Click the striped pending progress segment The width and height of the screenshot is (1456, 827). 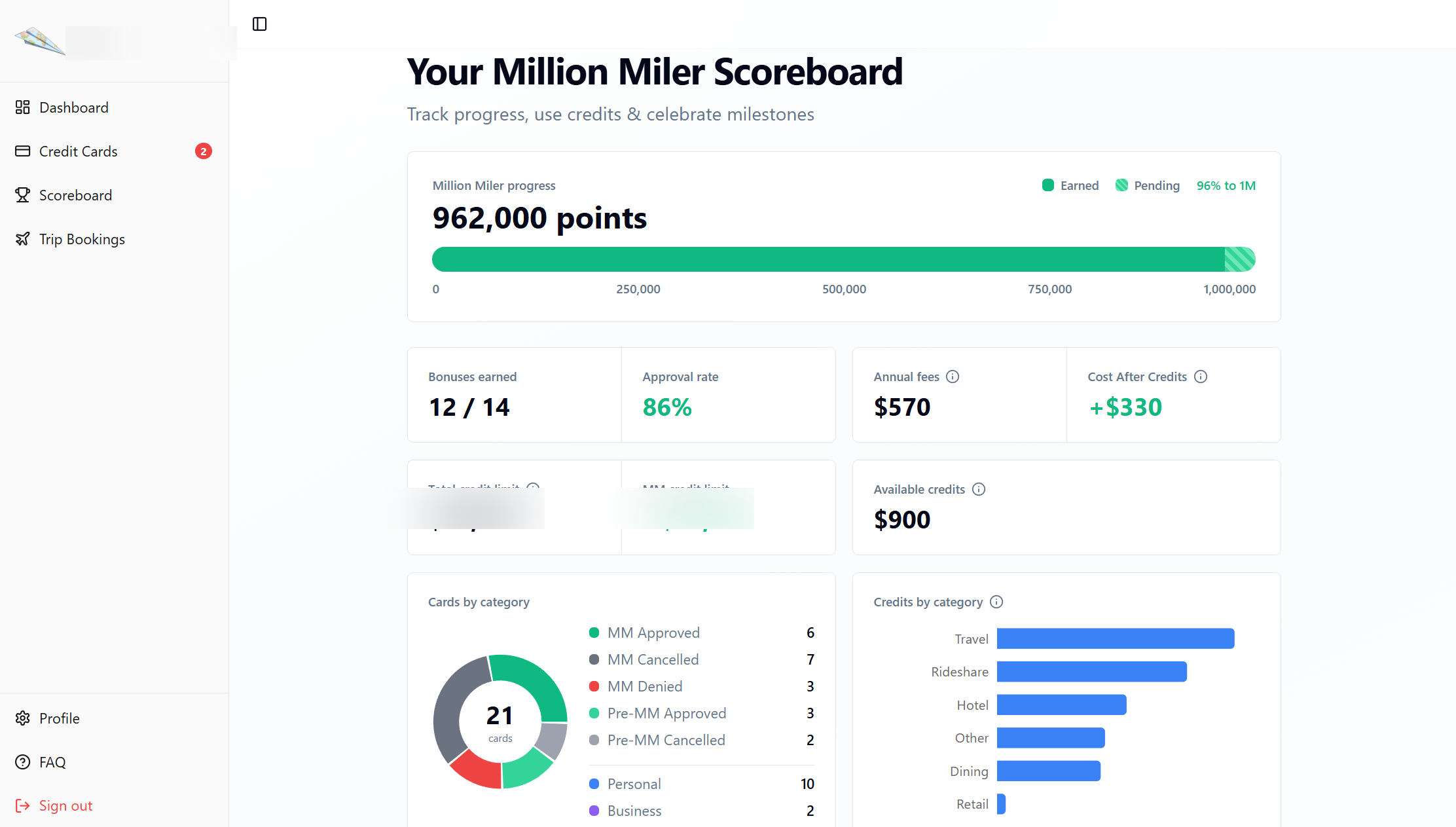[x=1240, y=259]
